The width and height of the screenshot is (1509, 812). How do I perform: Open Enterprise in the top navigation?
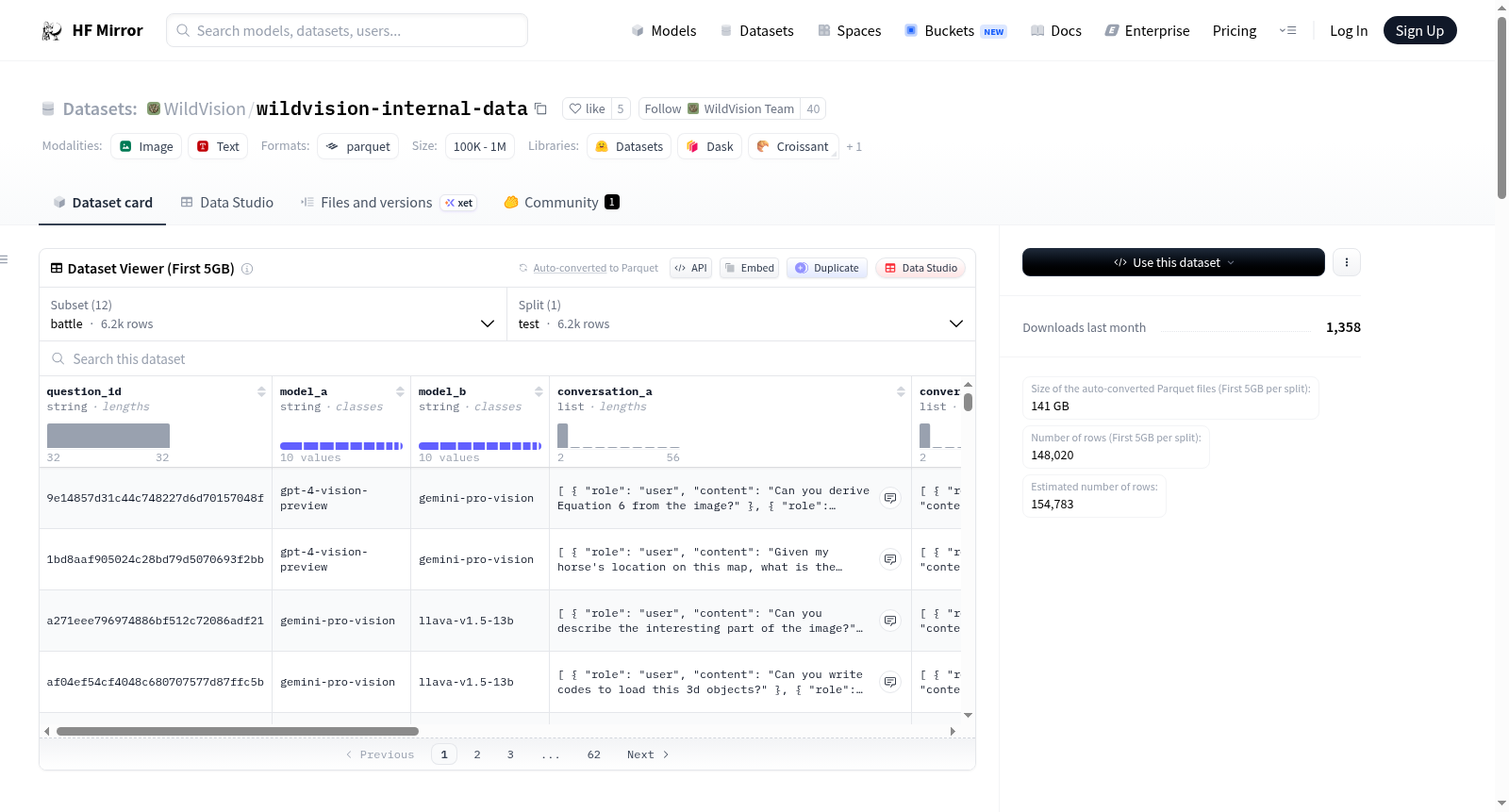click(x=1147, y=31)
